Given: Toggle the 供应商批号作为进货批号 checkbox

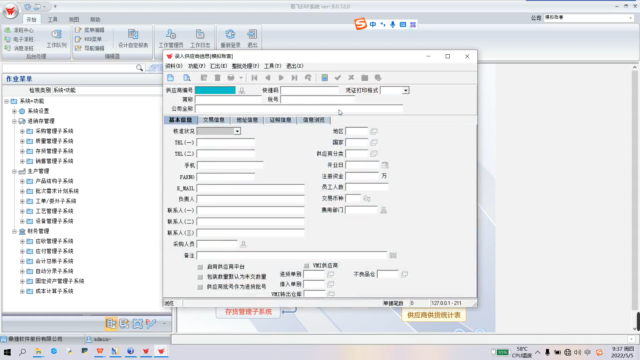Looking at the screenshot, I should point(200,287).
